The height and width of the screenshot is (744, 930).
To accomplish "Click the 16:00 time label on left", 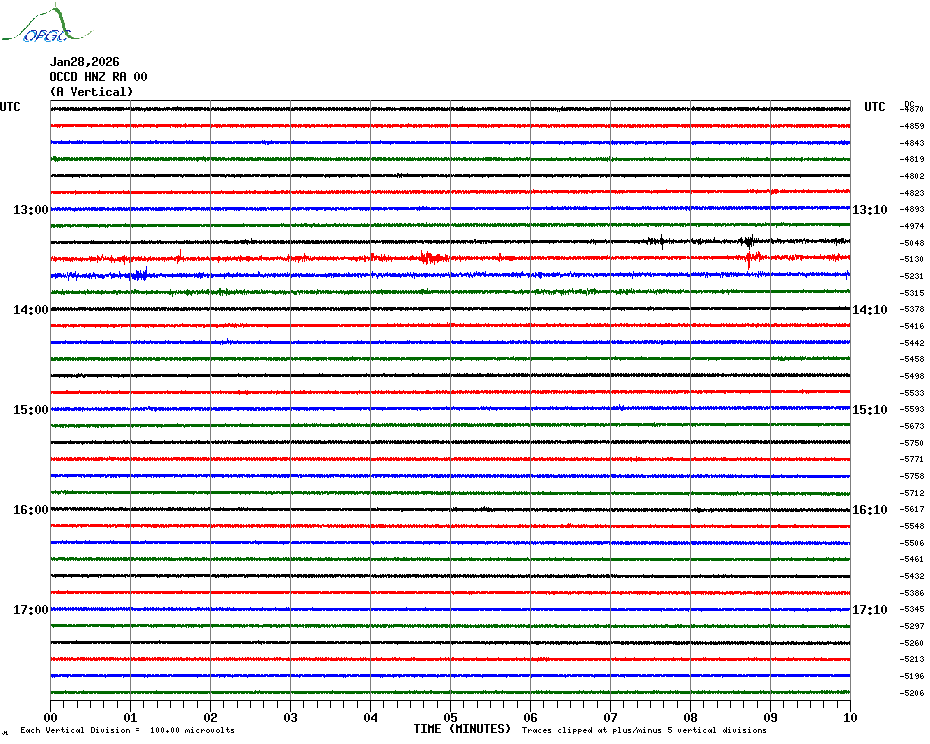I will 30,510.
